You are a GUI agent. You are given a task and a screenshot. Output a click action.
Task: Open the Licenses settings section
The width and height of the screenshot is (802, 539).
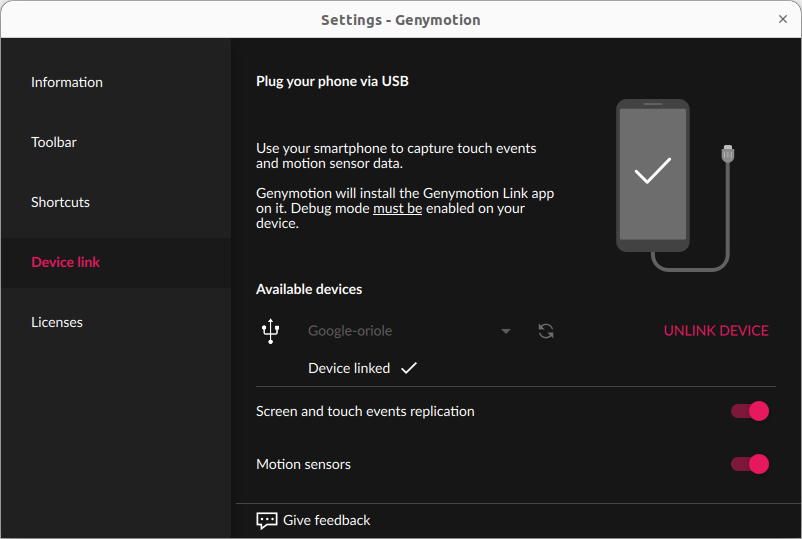tap(57, 322)
